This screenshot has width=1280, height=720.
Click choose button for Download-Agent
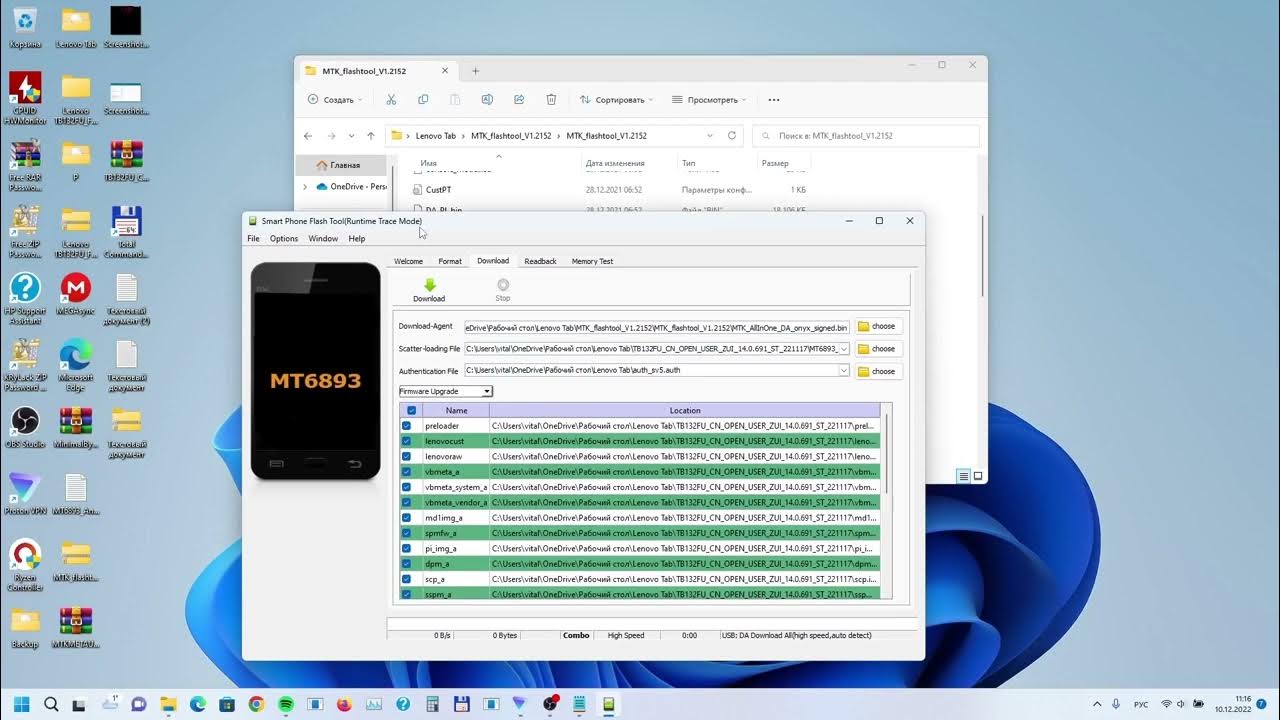(877, 326)
